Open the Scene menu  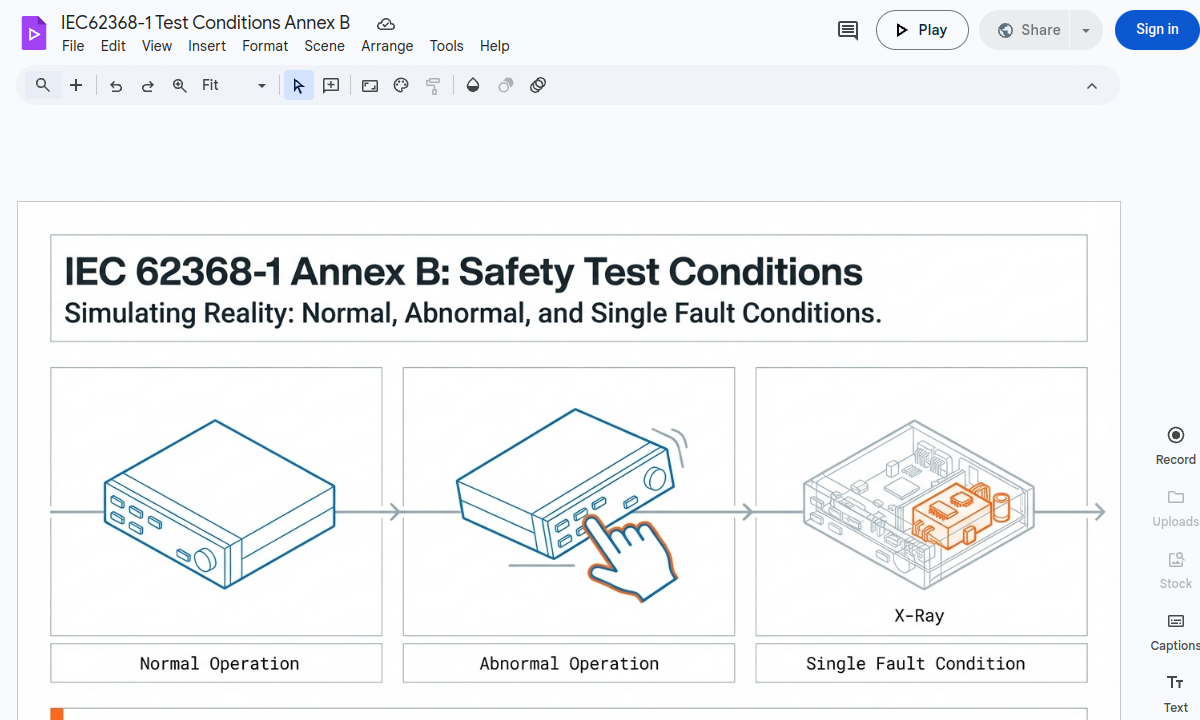[324, 46]
